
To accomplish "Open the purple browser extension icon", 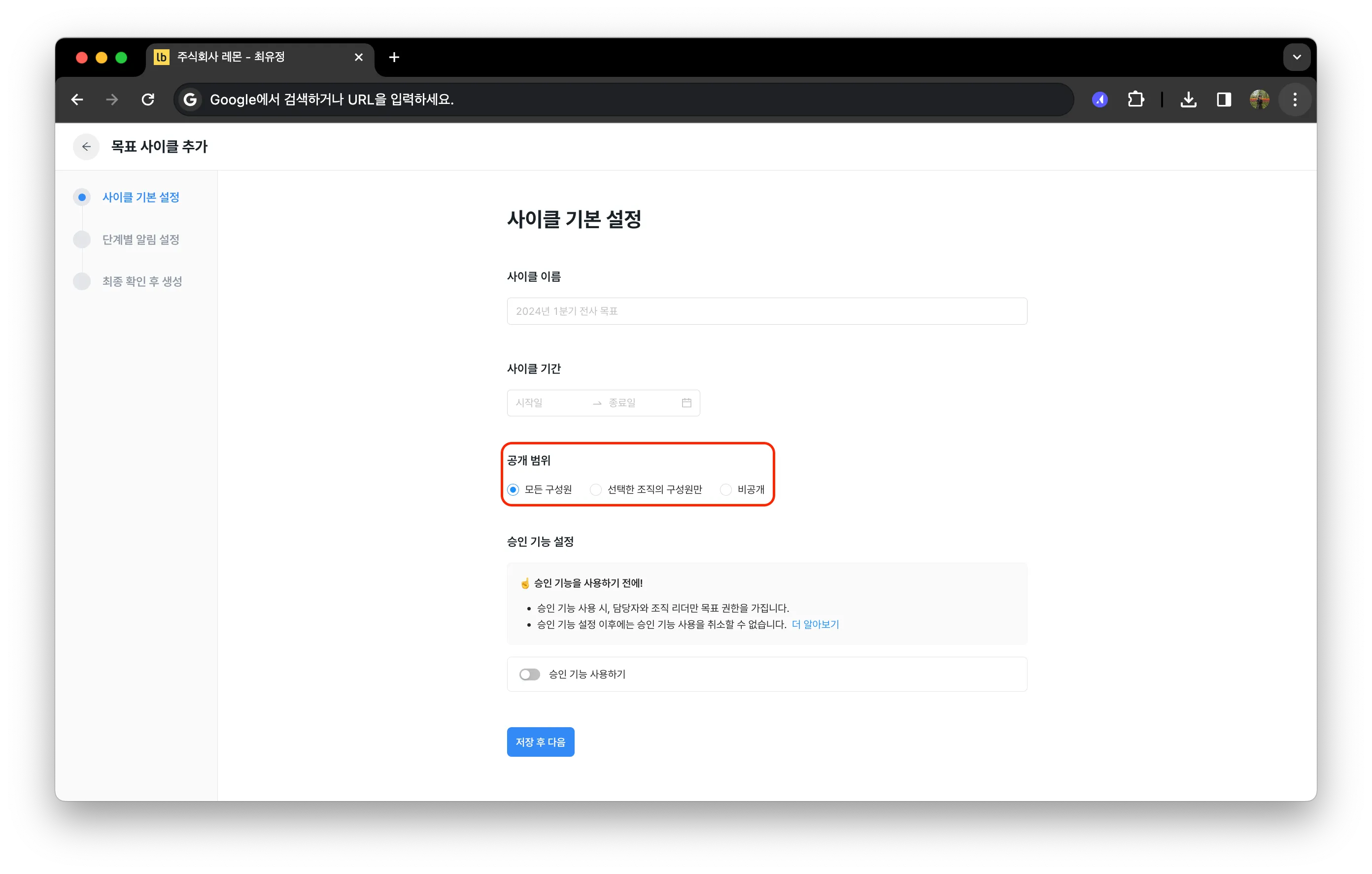I will click(1099, 100).
